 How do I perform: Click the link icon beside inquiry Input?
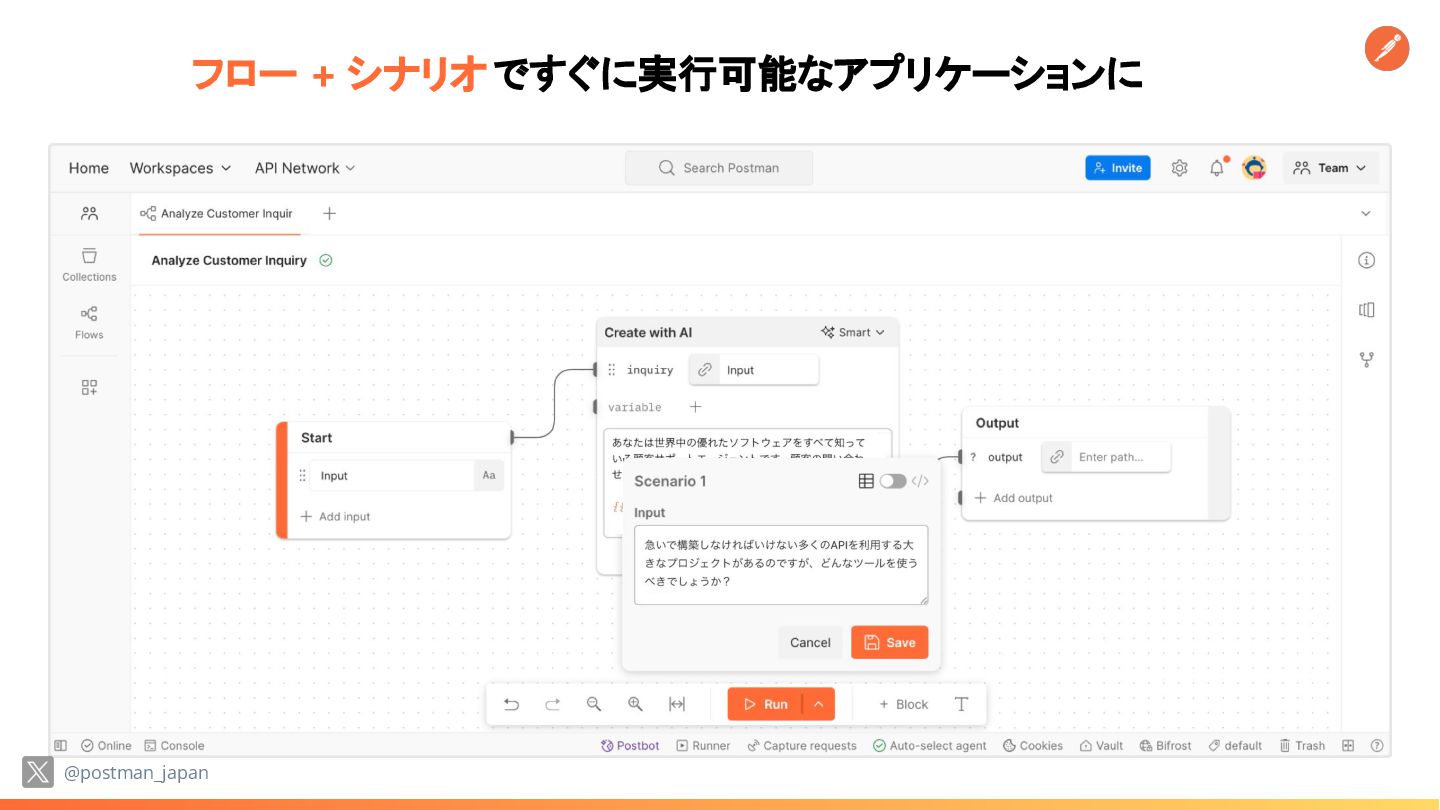[704, 370]
